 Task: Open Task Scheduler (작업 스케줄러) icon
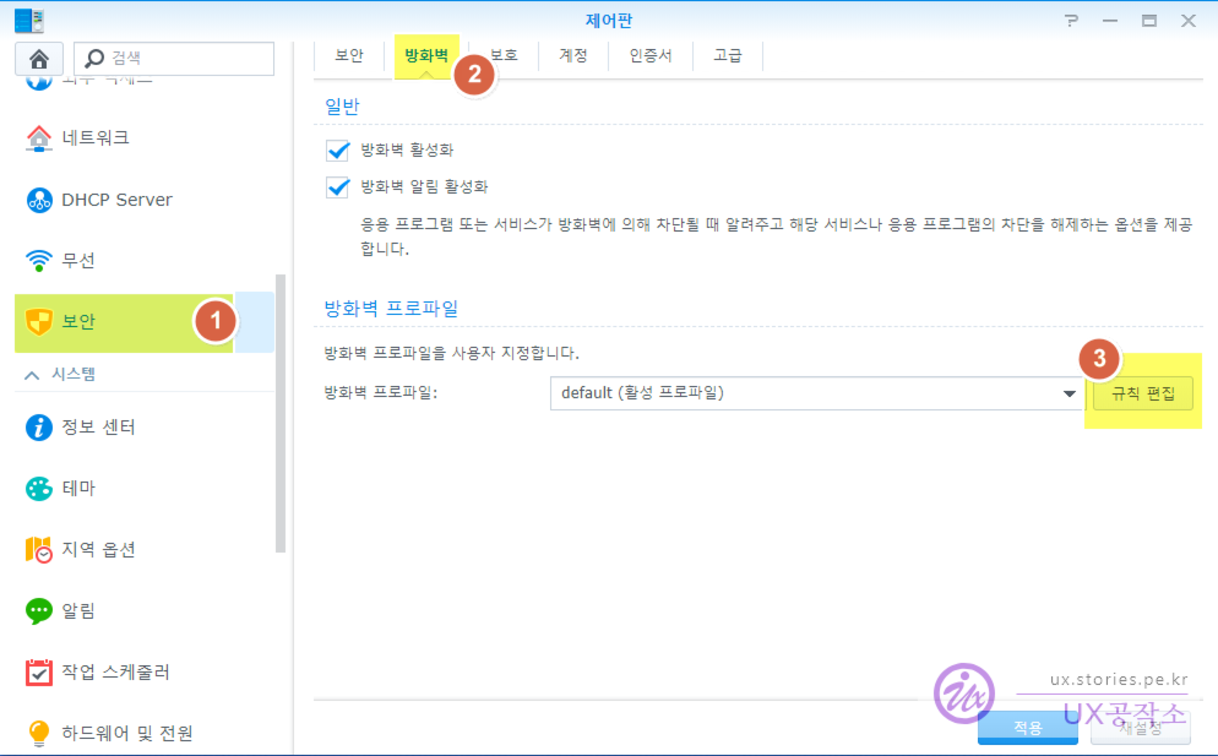coord(39,672)
